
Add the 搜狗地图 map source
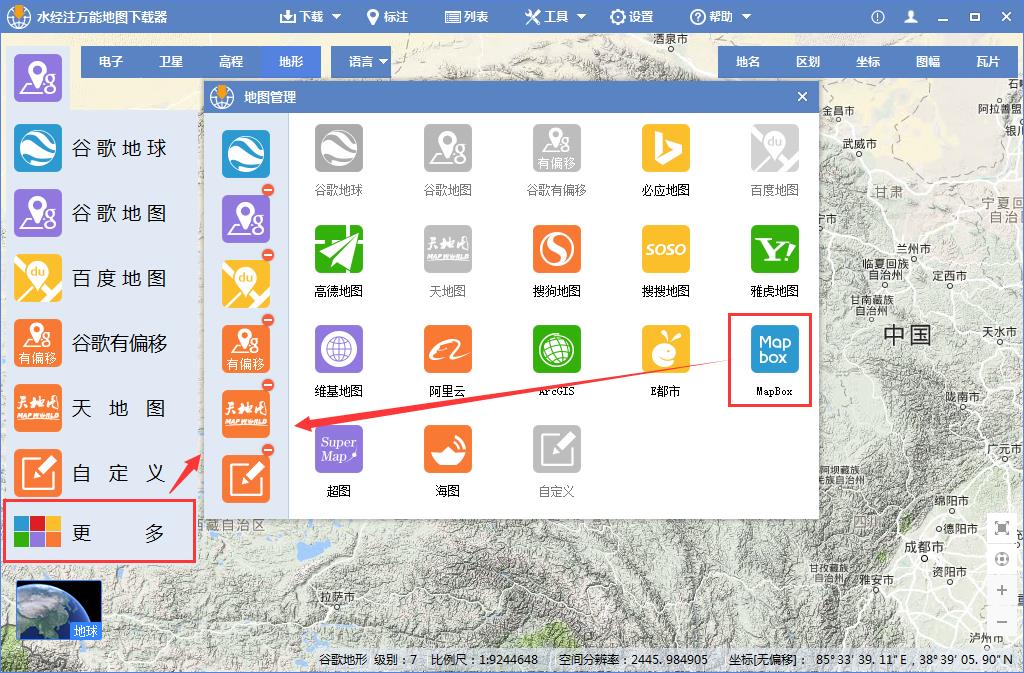556,249
